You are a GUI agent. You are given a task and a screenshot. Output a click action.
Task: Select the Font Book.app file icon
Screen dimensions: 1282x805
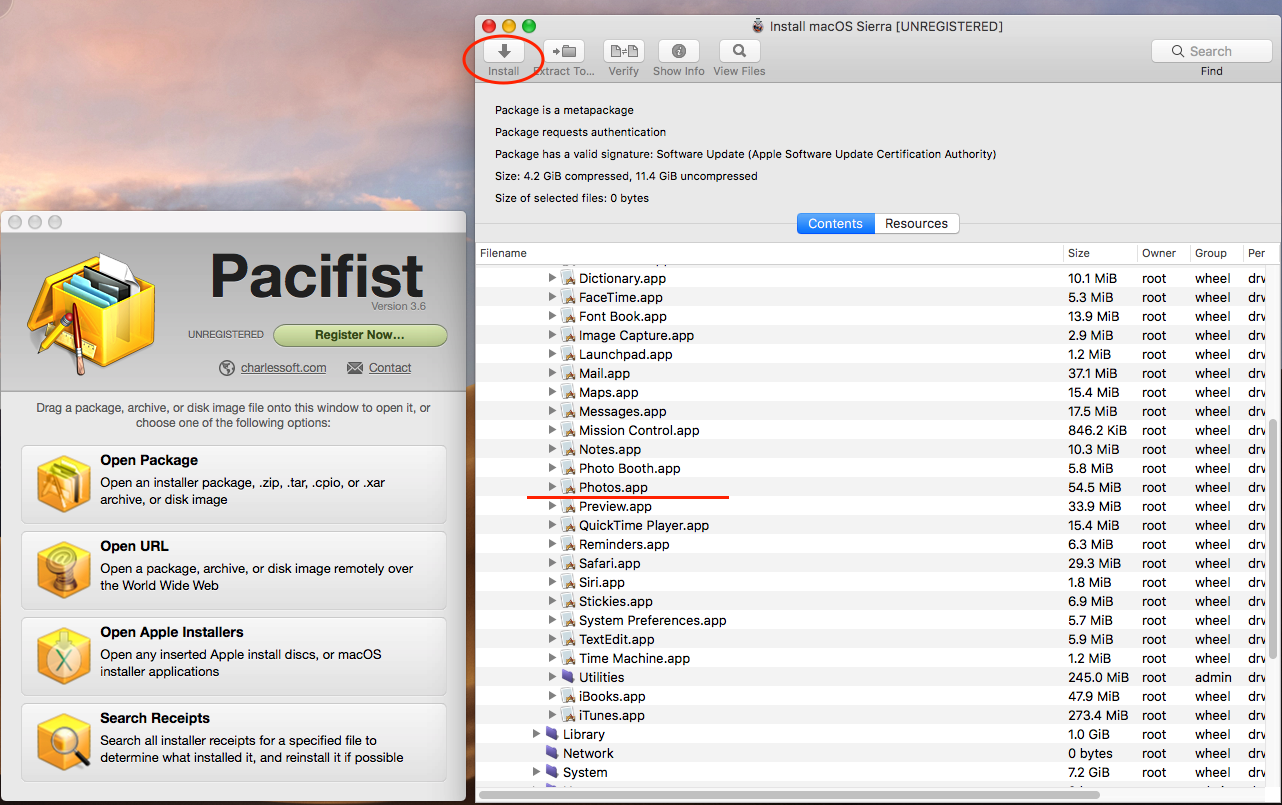pos(568,316)
